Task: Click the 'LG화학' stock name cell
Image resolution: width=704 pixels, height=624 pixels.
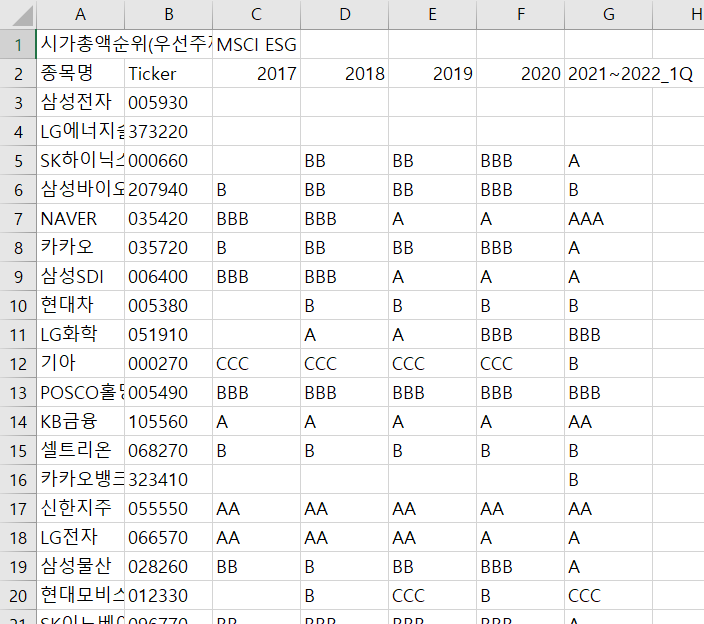Action: pos(80,334)
